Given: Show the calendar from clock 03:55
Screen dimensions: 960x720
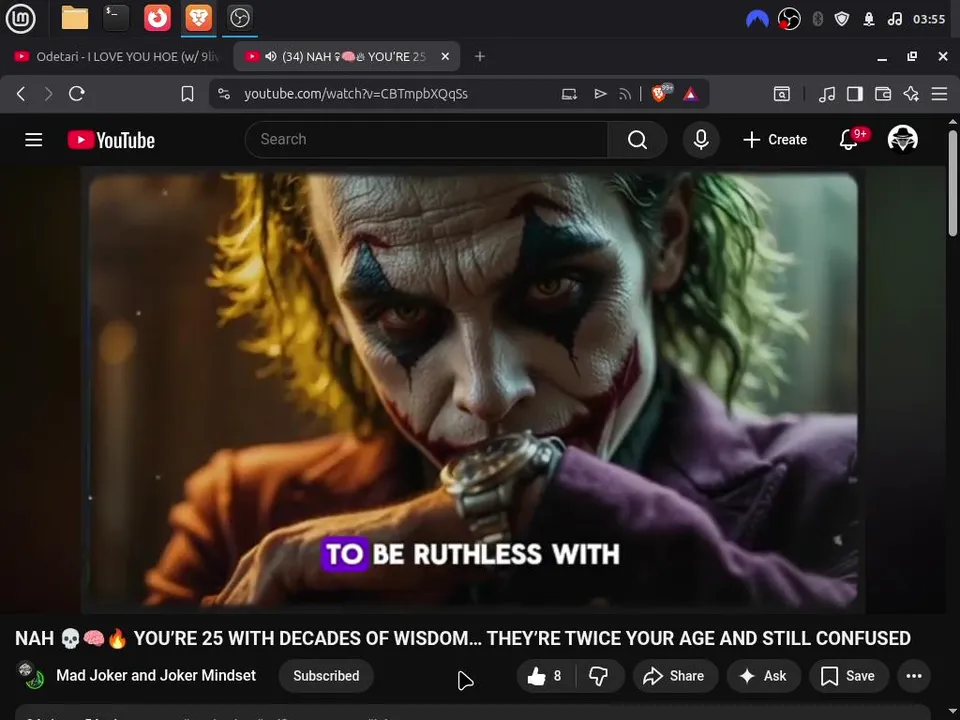Looking at the screenshot, I should point(929,19).
